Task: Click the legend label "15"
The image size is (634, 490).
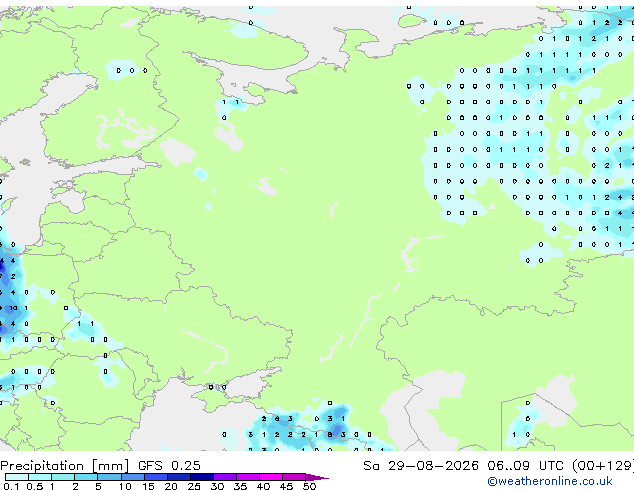Action: [148, 486]
